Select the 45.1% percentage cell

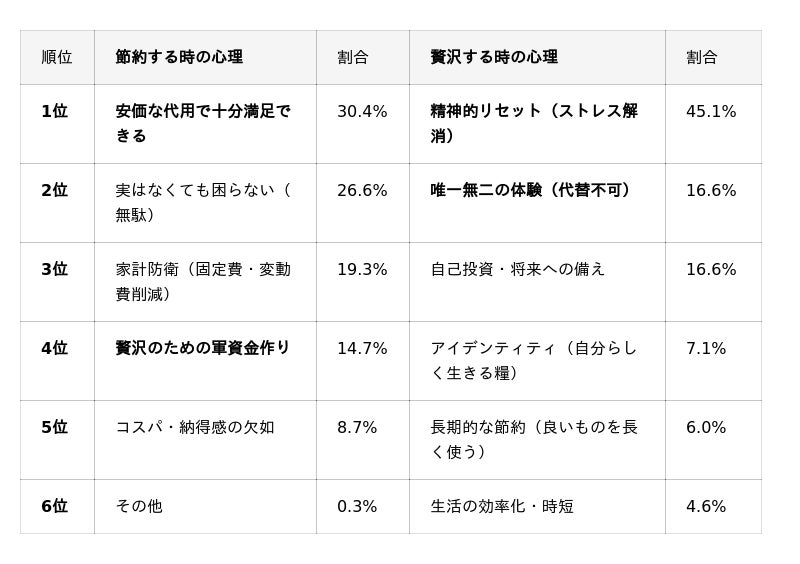(711, 112)
